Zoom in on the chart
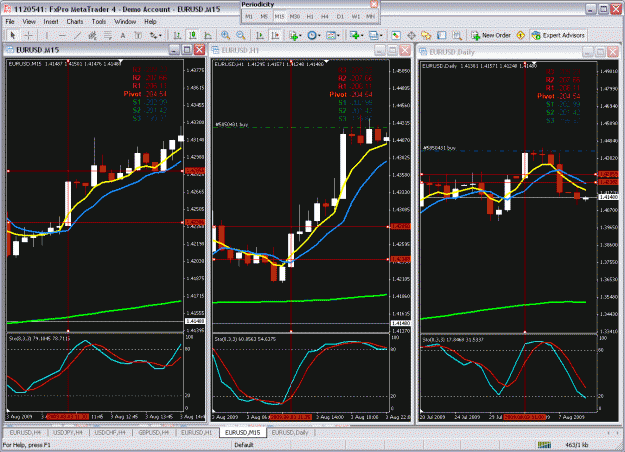 [x=226, y=35]
